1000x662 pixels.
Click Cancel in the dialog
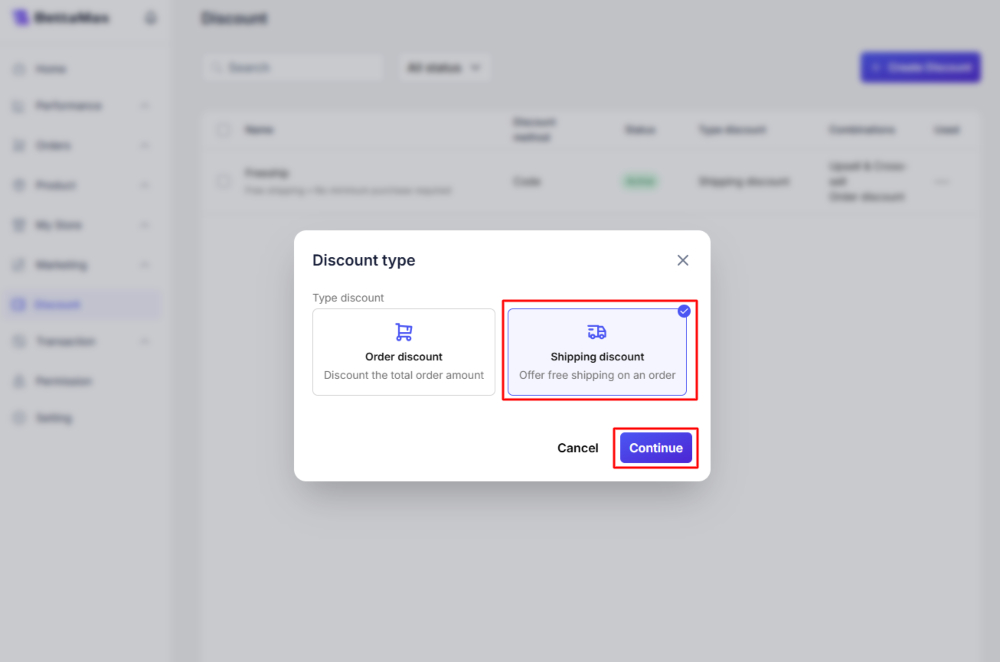coord(578,448)
